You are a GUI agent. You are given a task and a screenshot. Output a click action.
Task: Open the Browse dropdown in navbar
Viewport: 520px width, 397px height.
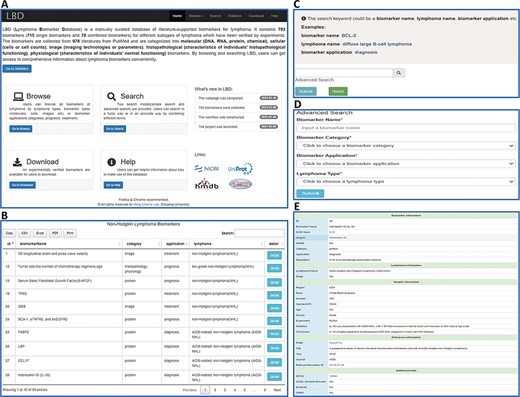(x=196, y=16)
